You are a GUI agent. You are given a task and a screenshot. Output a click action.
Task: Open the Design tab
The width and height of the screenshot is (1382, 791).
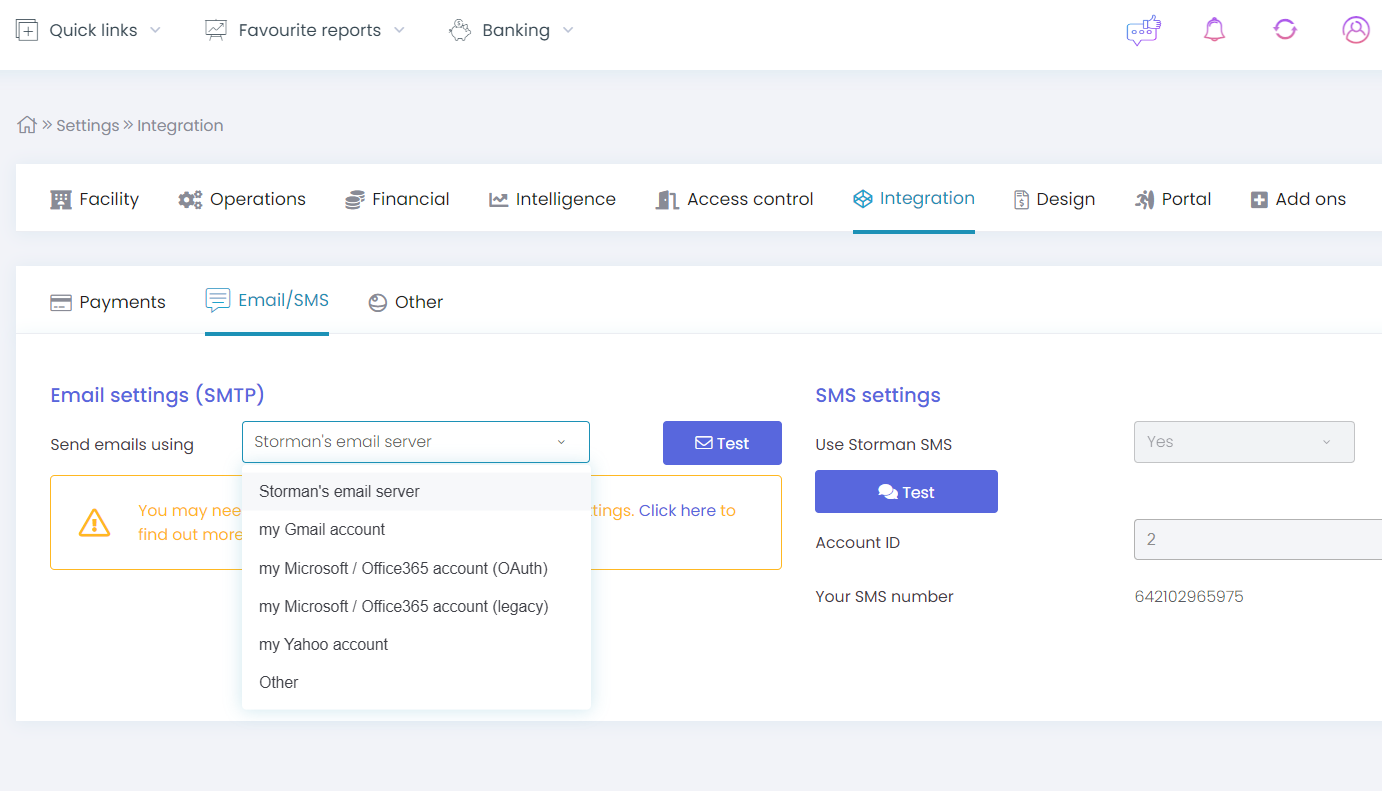pyautogui.click(x=1054, y=199)
